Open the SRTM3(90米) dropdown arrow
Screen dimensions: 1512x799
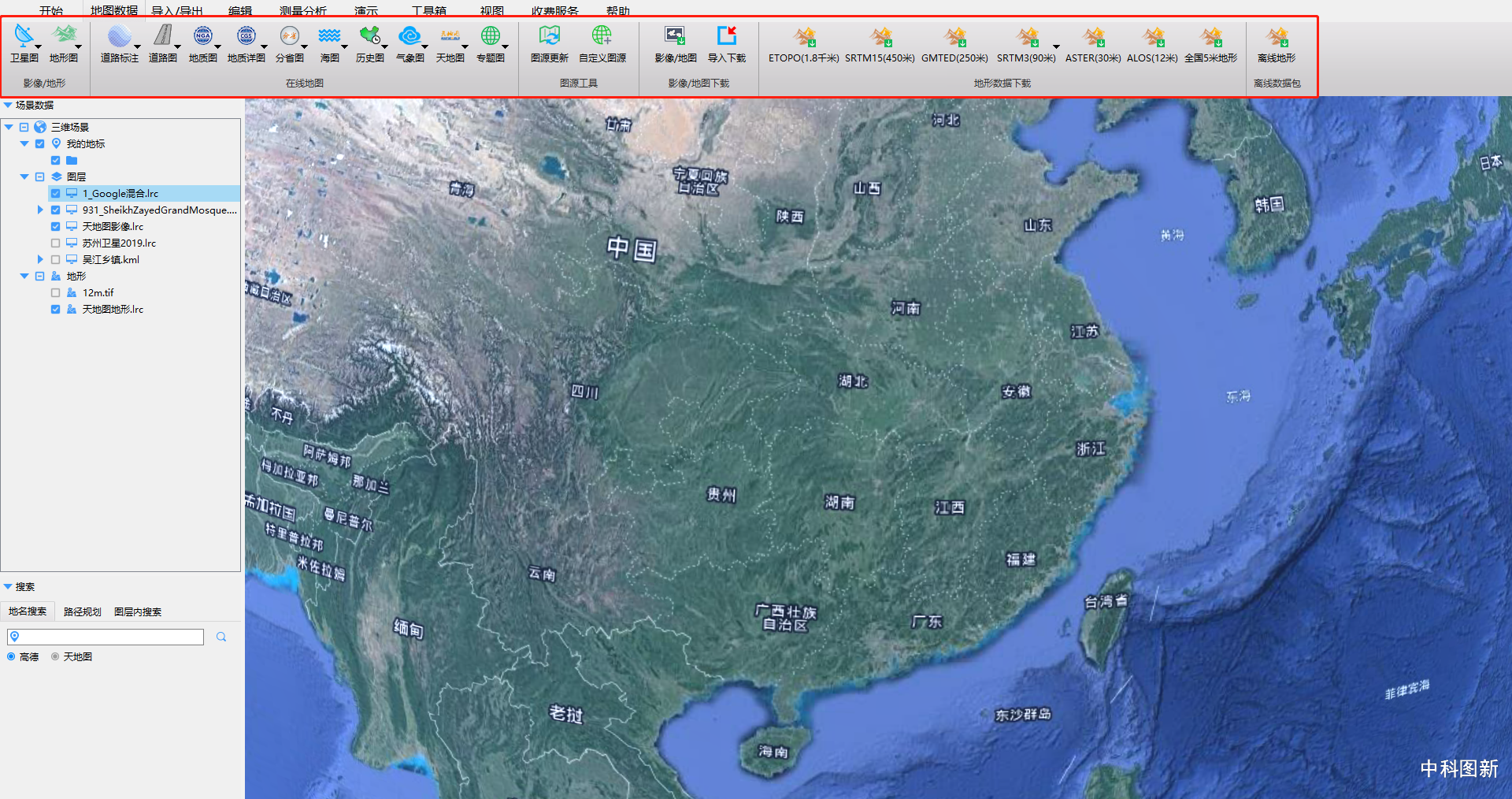(1056, 46)
